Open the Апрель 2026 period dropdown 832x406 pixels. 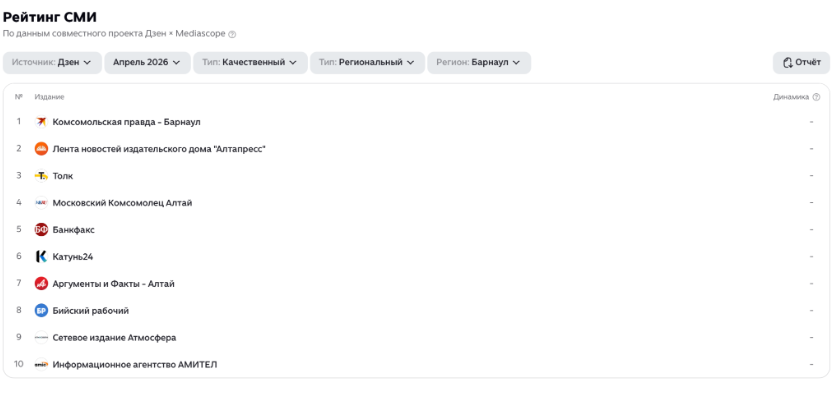[x=147, y=63]
